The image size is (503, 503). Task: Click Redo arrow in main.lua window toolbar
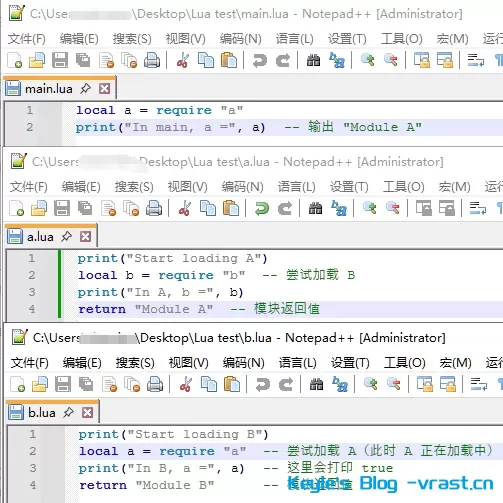point(283,61)
